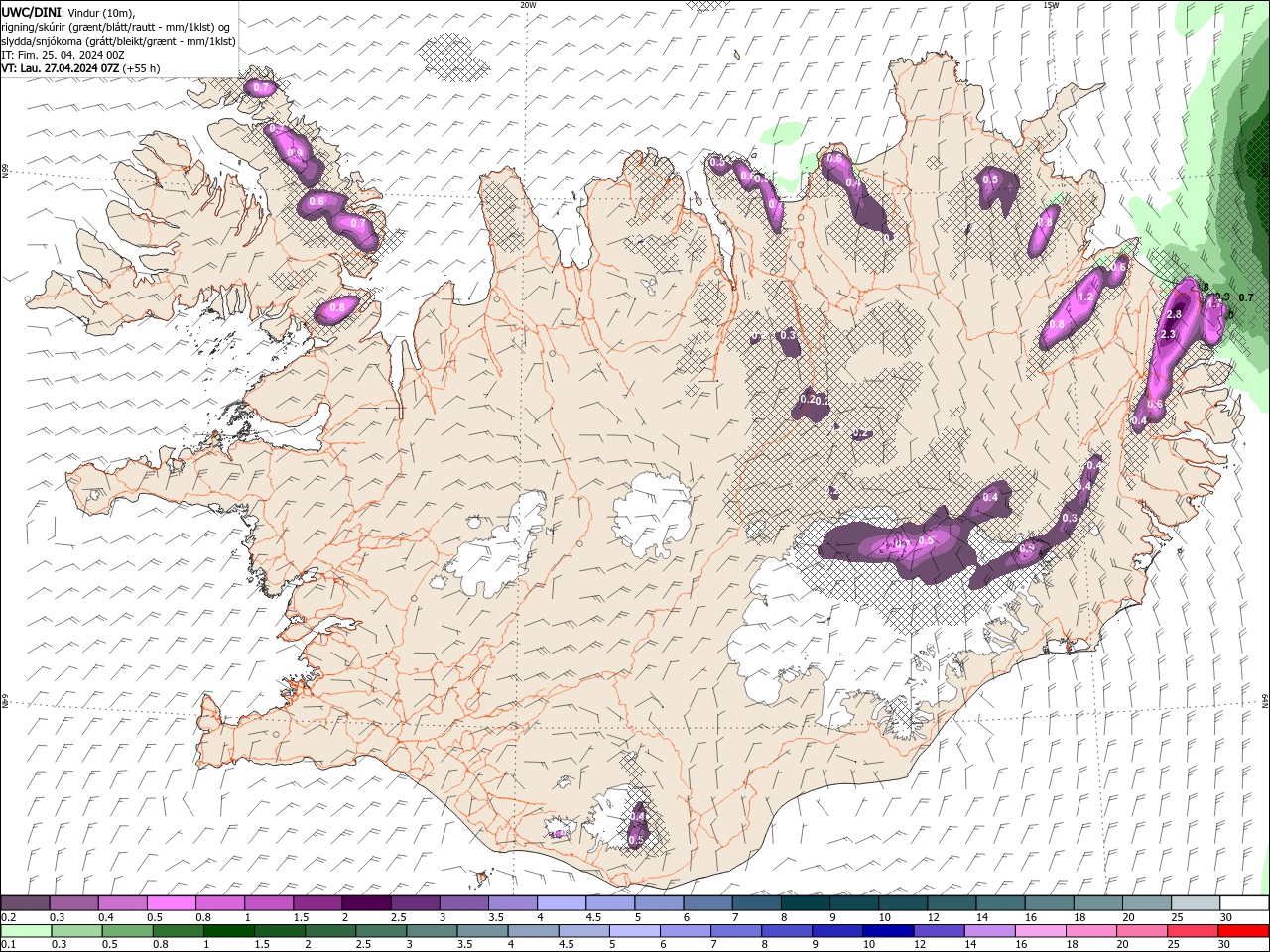This screenshot has width=1270, height=952.
Task: Click the 0.2 swatch in the upper purple legend row
Action: (x=26, y=903)
